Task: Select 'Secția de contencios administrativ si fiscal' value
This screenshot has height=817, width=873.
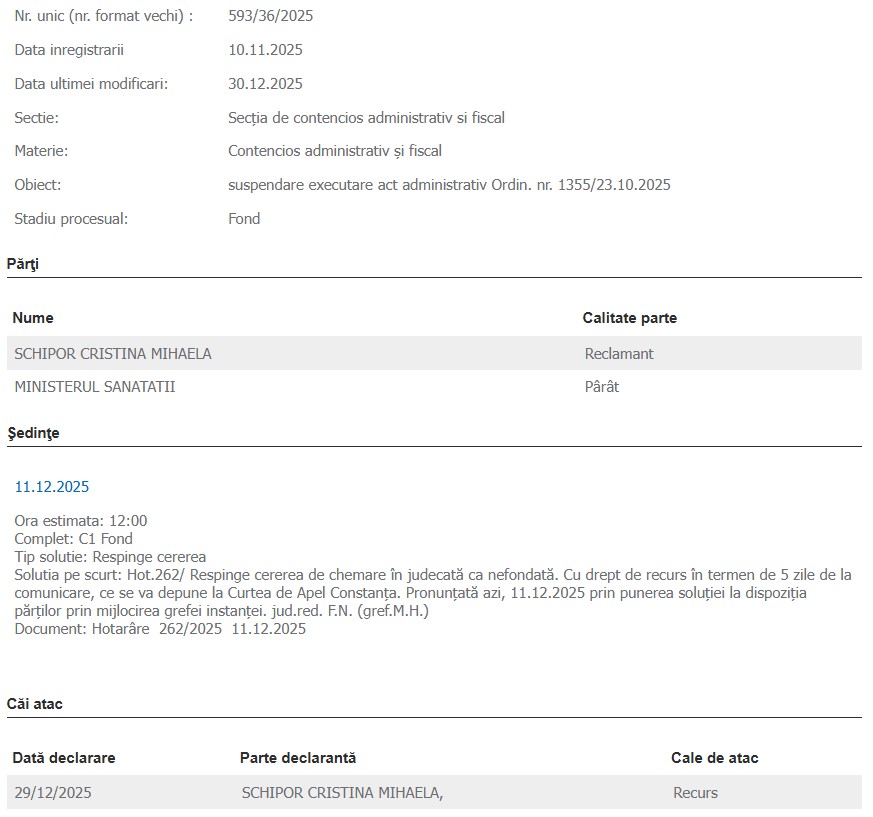Action: (x=366, y=118)
